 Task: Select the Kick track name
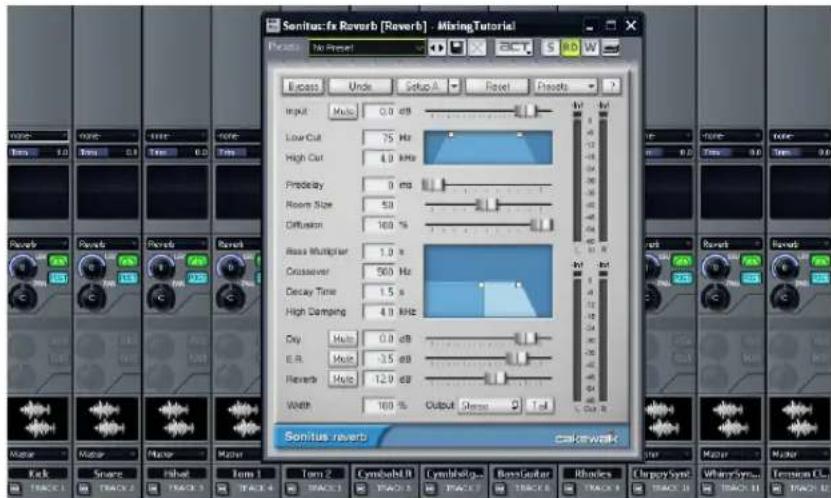(x=38, y=474)
